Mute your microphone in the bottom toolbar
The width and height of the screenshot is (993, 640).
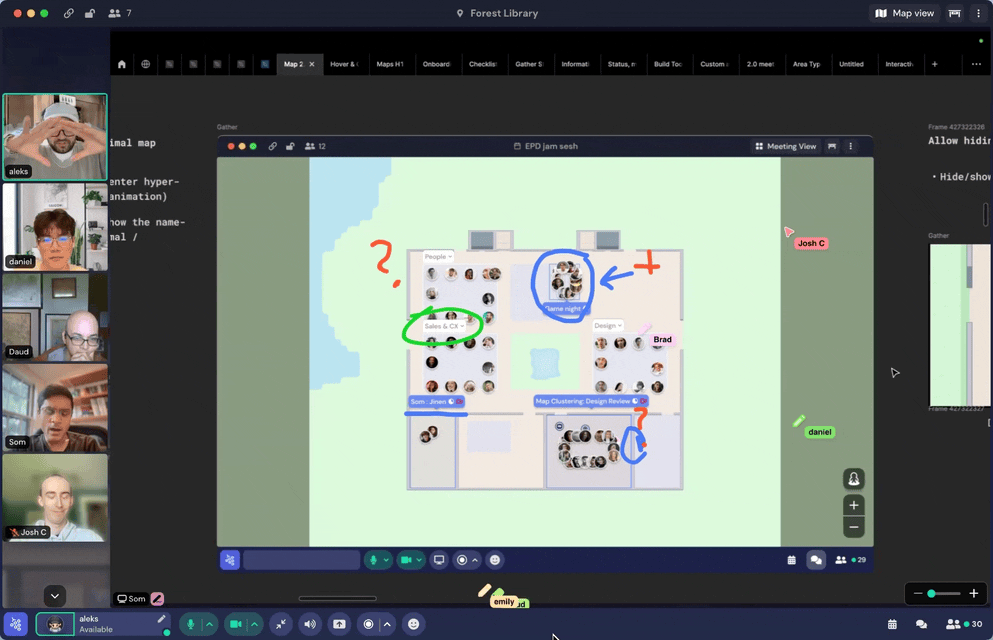190,624
